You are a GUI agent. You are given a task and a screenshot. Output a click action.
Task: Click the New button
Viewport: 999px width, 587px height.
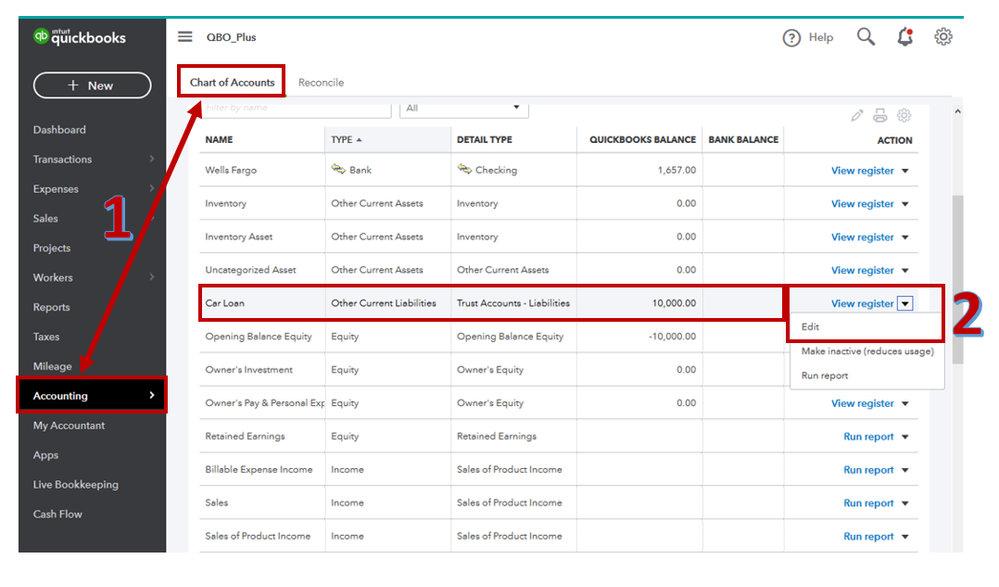tap(92, 85)
